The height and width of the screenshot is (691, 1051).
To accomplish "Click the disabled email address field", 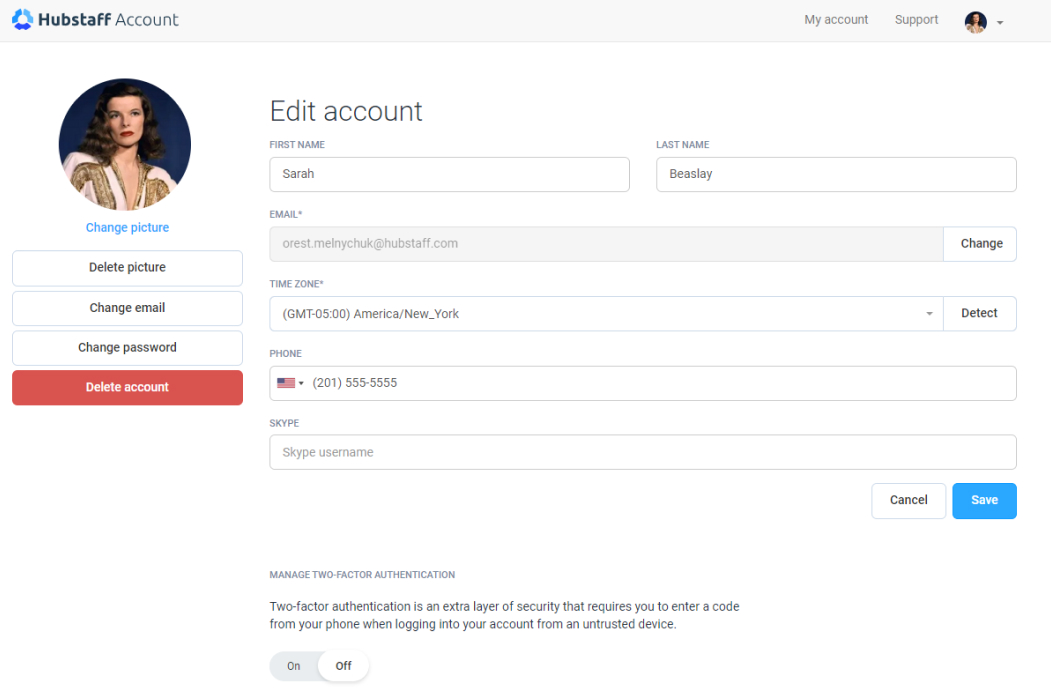I will [606, 244].
